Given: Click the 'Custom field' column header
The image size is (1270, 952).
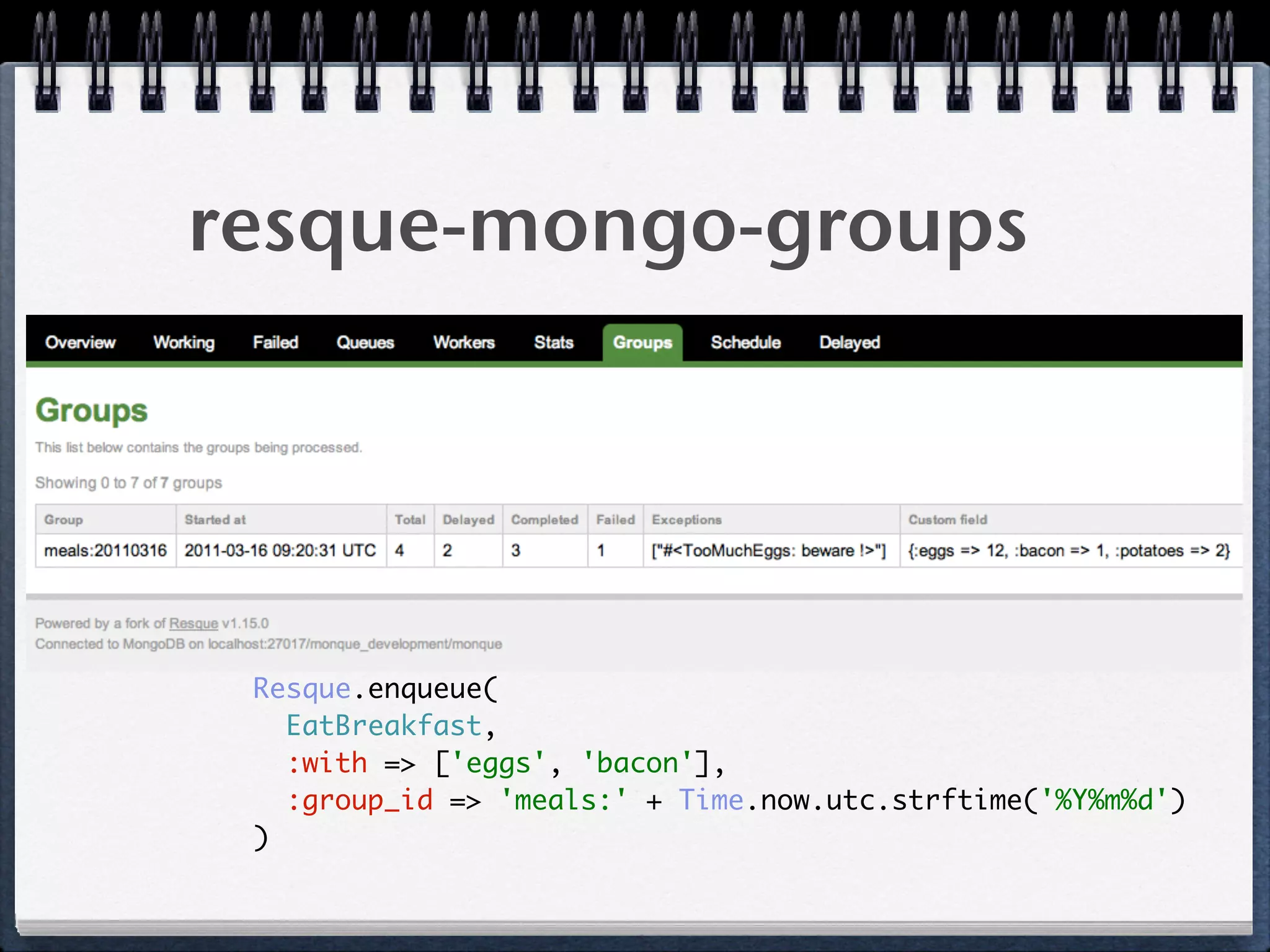Looking at the screenshot, I should tap(1072, 519).
